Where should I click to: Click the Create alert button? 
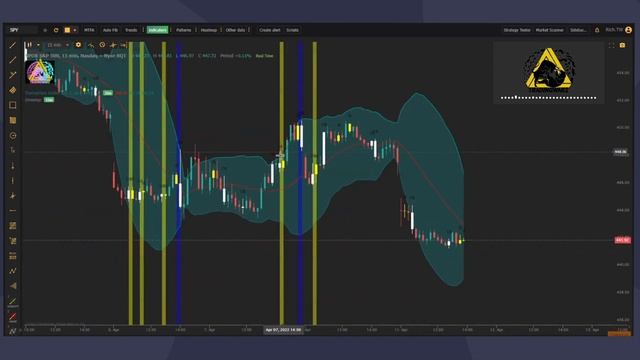click(x=269, y=30)
